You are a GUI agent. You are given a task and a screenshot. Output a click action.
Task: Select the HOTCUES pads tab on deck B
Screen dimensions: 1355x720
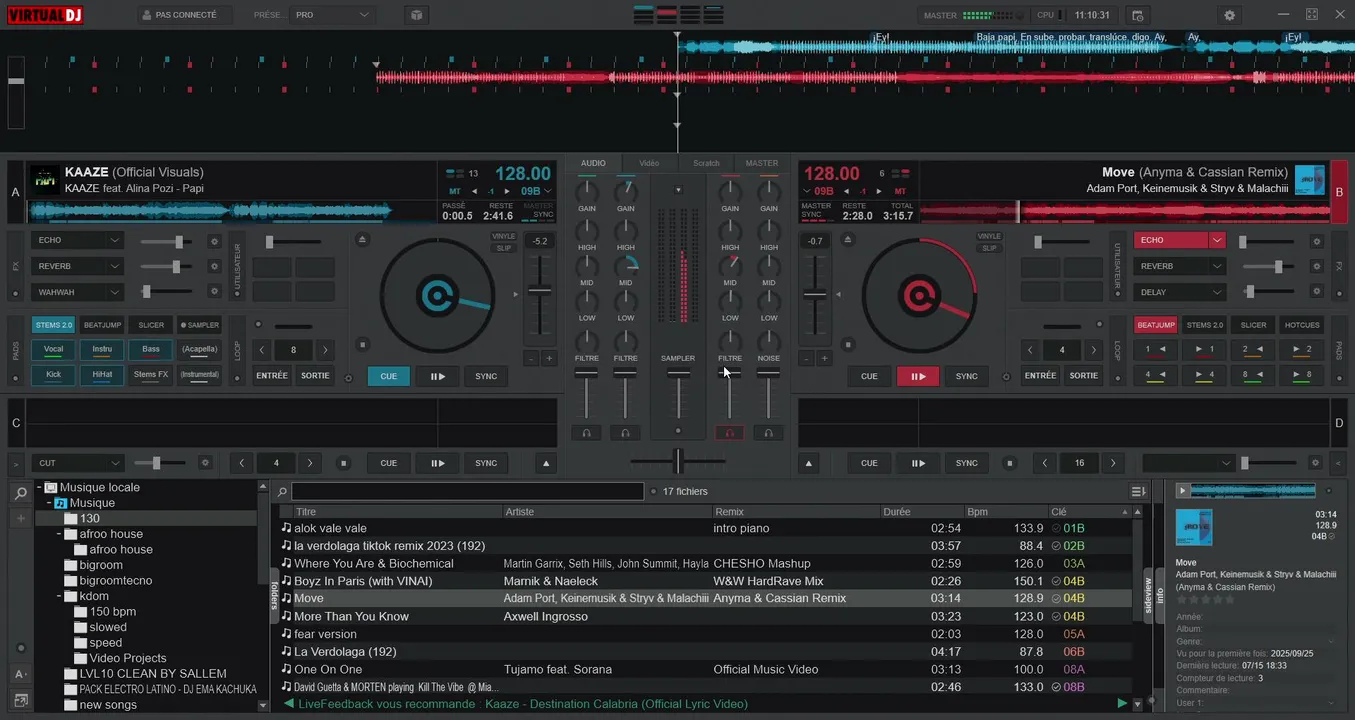(x=1302, y=325)
